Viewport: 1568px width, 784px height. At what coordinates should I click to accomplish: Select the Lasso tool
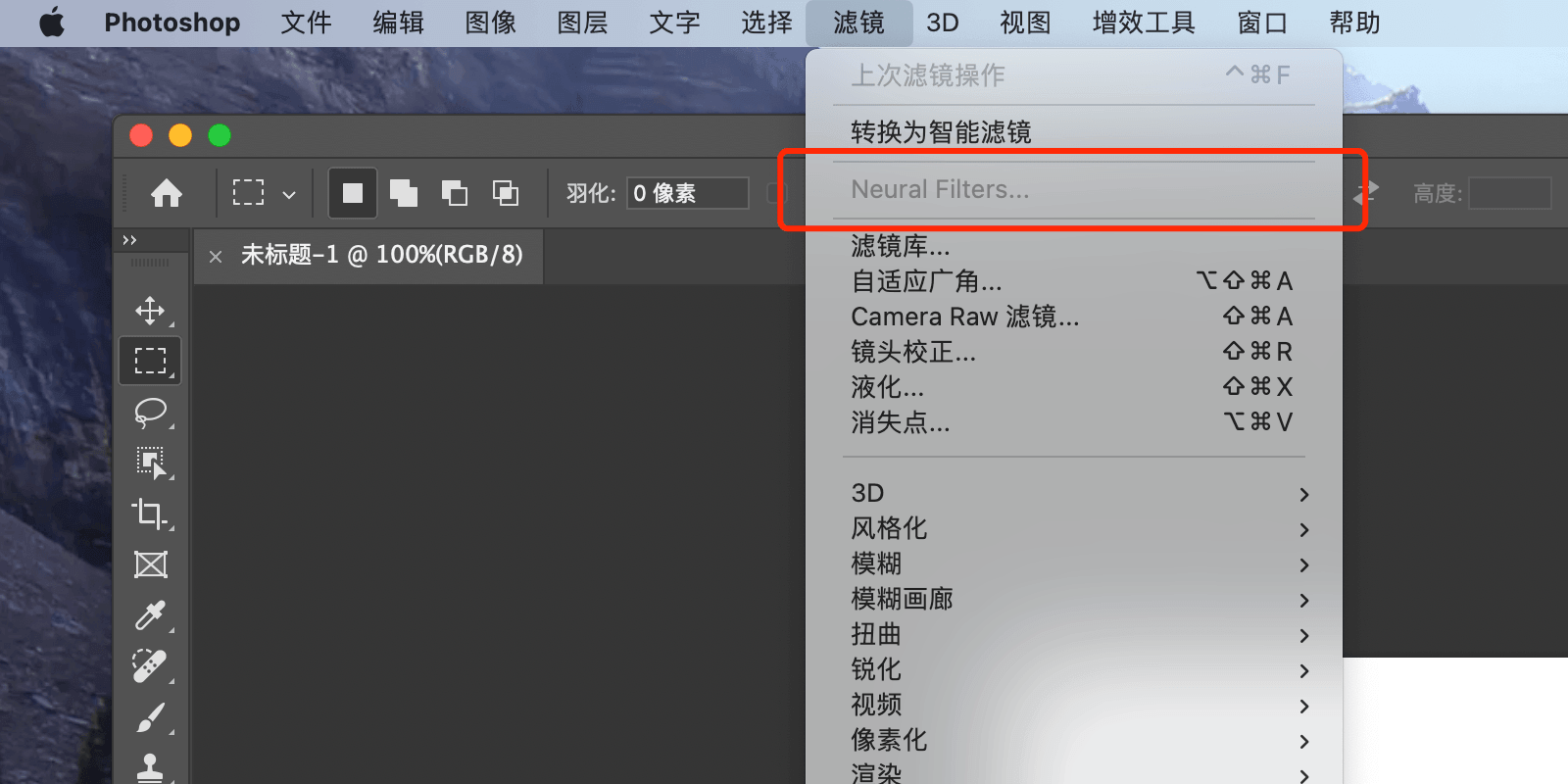coord(151,413)
